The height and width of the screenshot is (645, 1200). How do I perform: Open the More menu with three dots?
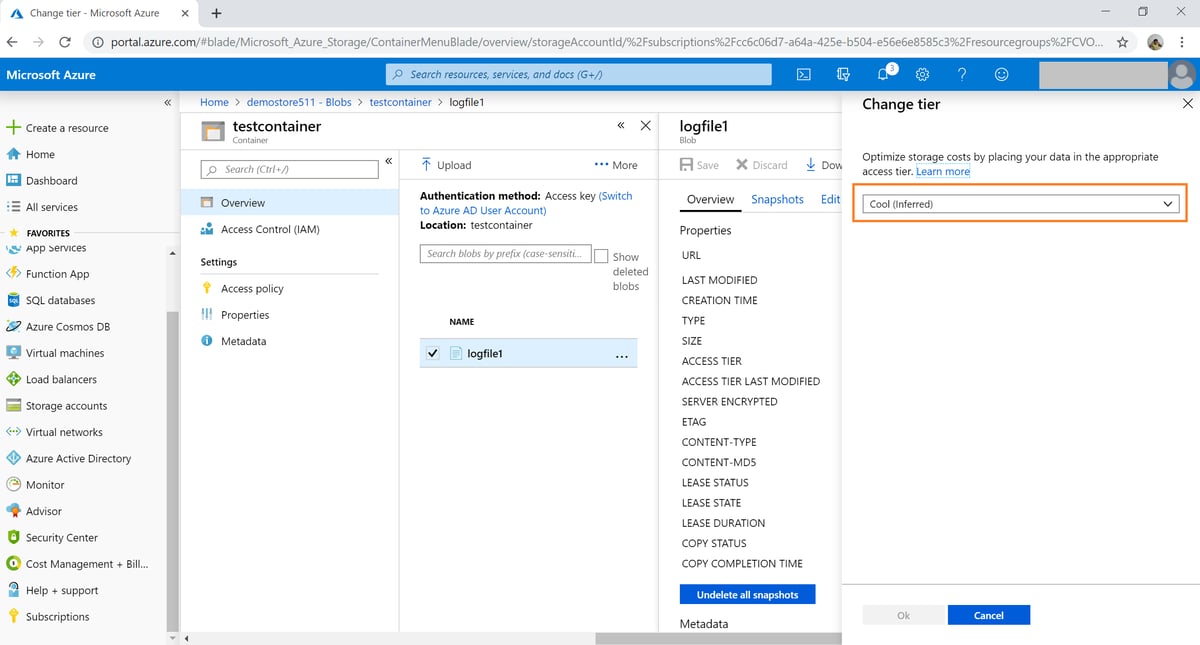(615, 165)
